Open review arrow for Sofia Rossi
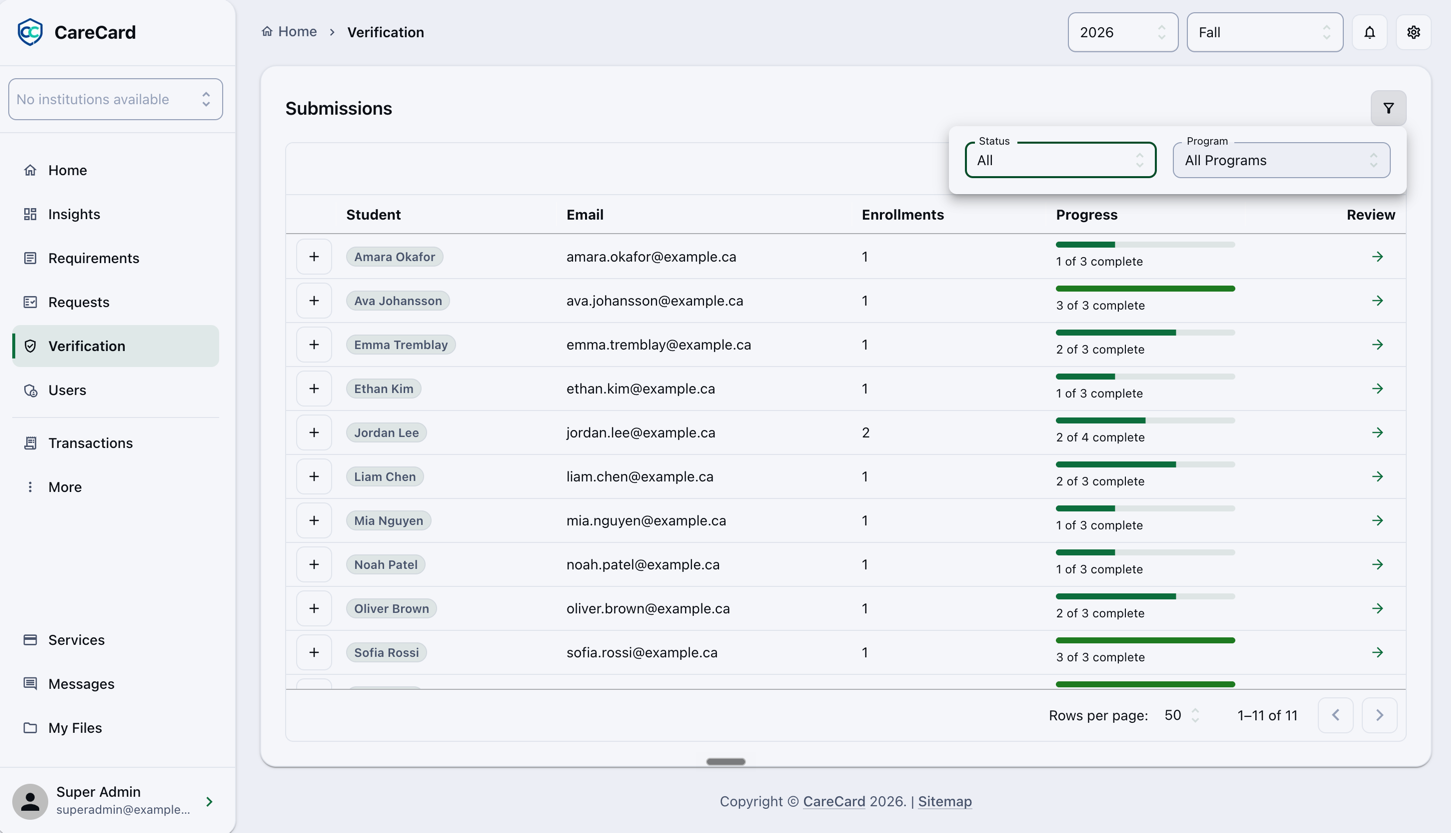This screenshot has height=833, width=1451. [1377, 653]
